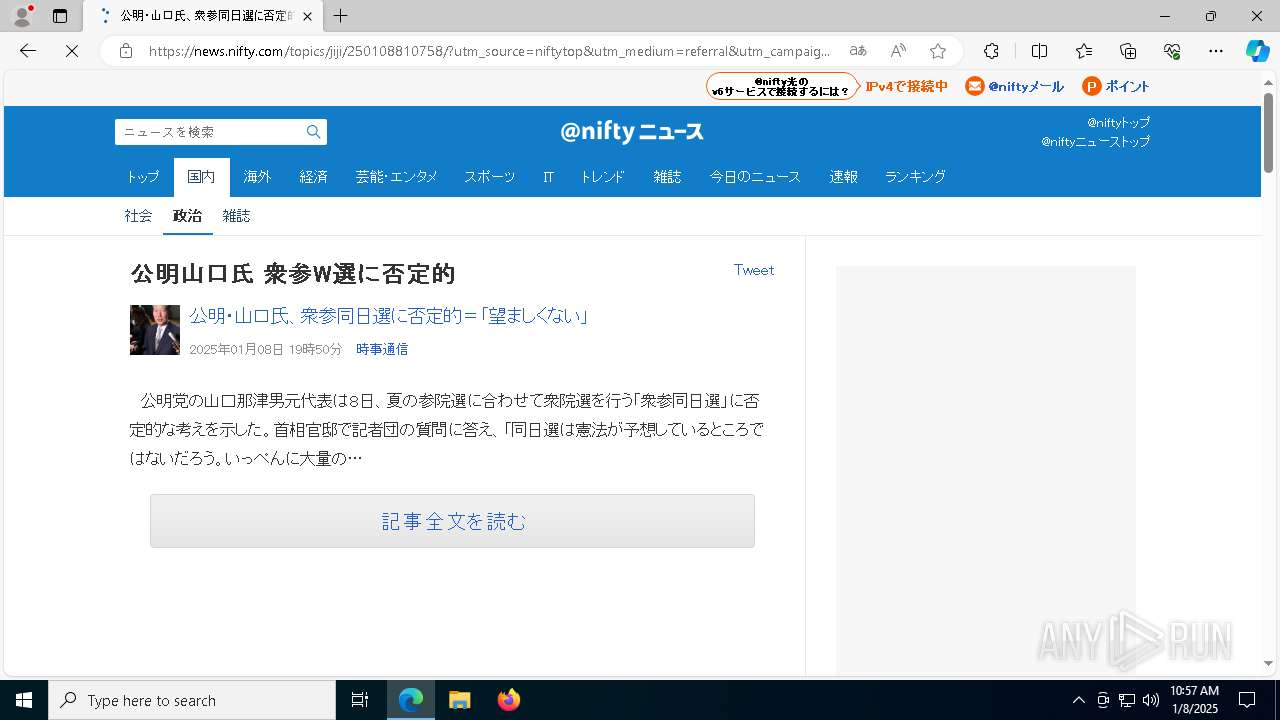Select the 速報 navigation tab
Viewport: 1280px width, 720px height.
click(843, 177)
